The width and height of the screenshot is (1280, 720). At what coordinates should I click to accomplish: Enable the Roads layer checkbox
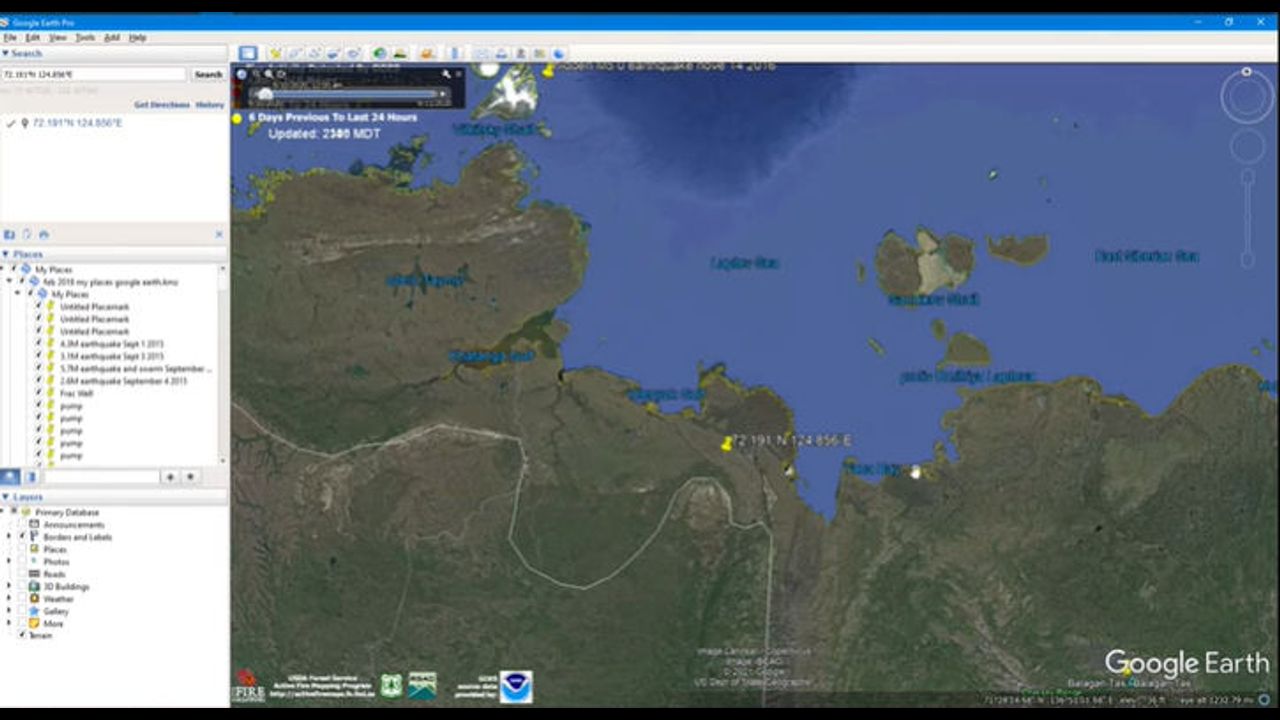(x=22, y=574)
